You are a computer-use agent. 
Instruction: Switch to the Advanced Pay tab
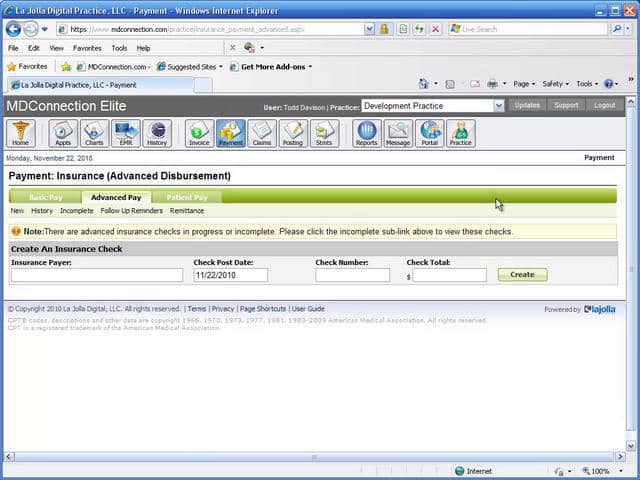pos(116,198)
